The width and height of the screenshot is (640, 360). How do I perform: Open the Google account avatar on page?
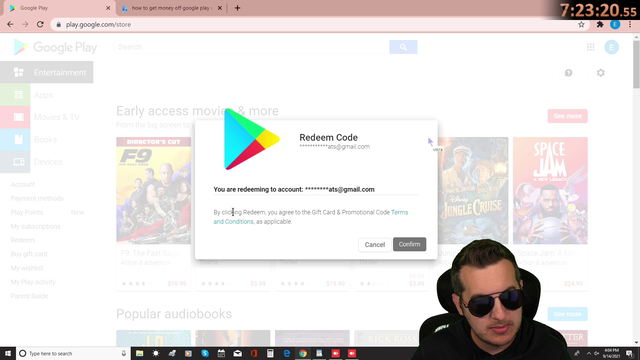[x=611, y=47]
